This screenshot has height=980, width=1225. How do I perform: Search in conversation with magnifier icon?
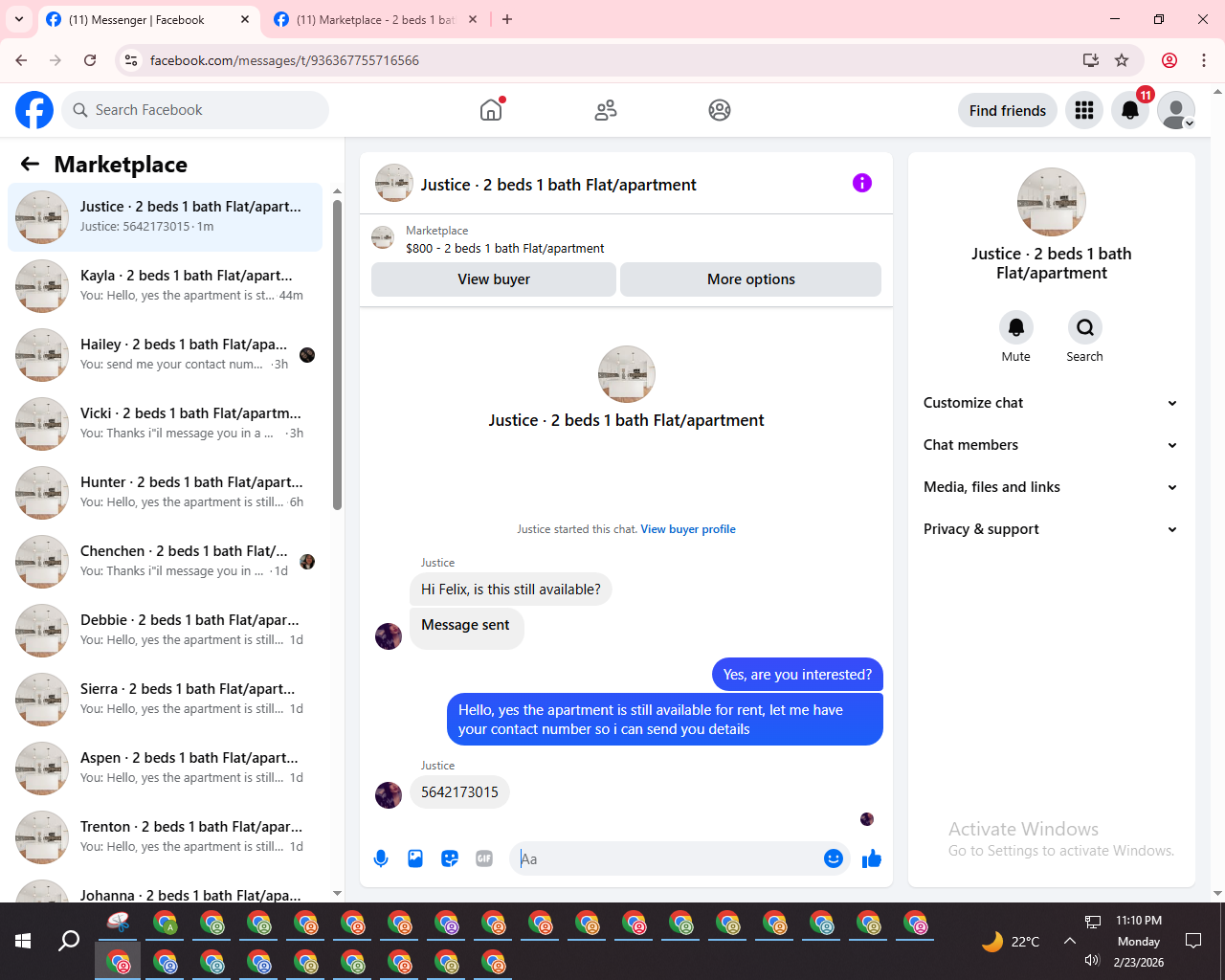(x=1085, y=327)
